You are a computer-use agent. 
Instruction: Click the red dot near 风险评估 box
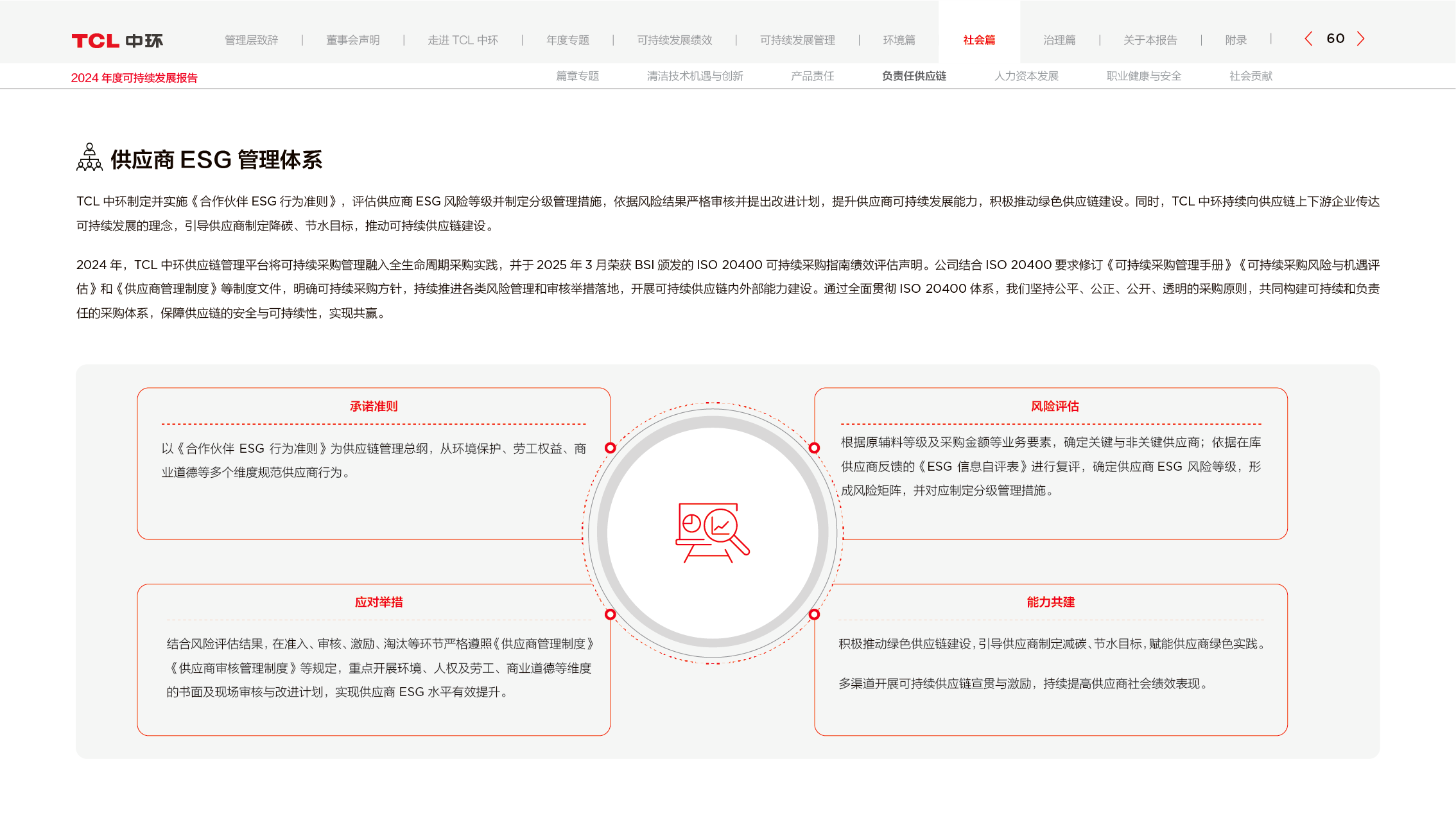(814, 448)
